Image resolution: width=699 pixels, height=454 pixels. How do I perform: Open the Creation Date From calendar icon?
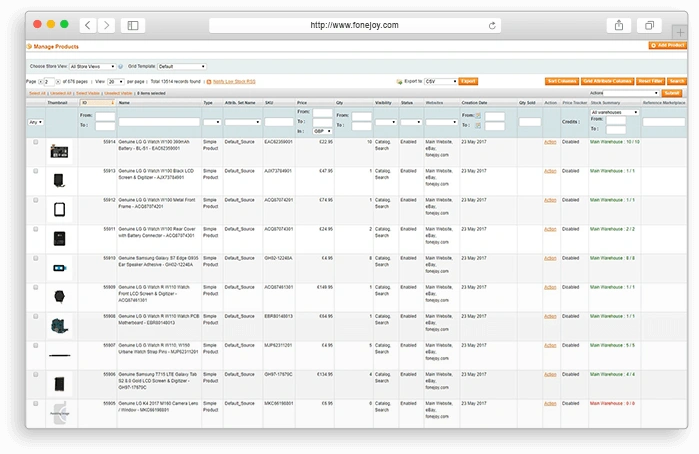(x=478, y=116)
